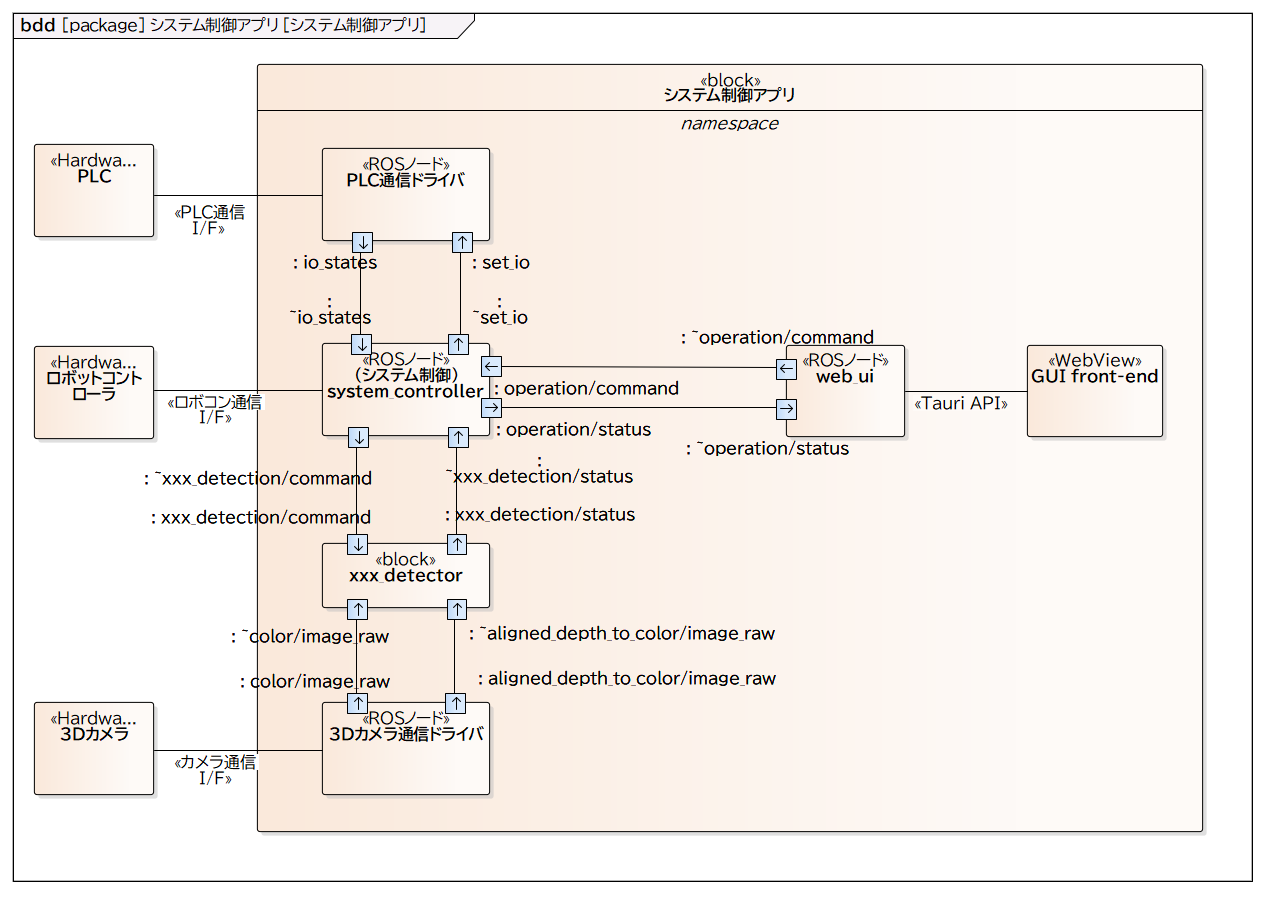Select the aligned_depth_to_color port on 3Dカメラ通信ドライバ

456,703
